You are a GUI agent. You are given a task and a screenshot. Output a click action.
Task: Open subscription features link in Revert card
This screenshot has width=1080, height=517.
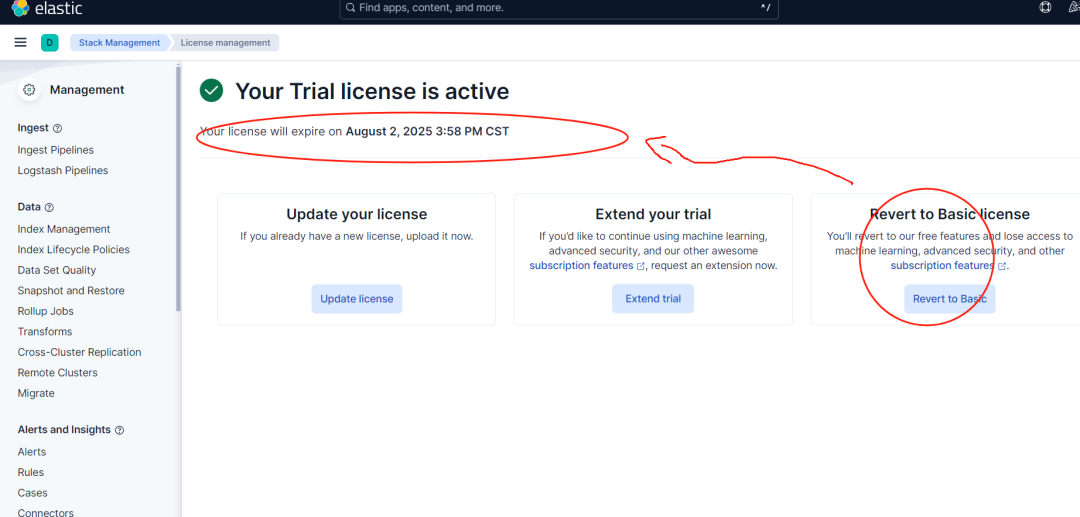(x=942, y=266)
